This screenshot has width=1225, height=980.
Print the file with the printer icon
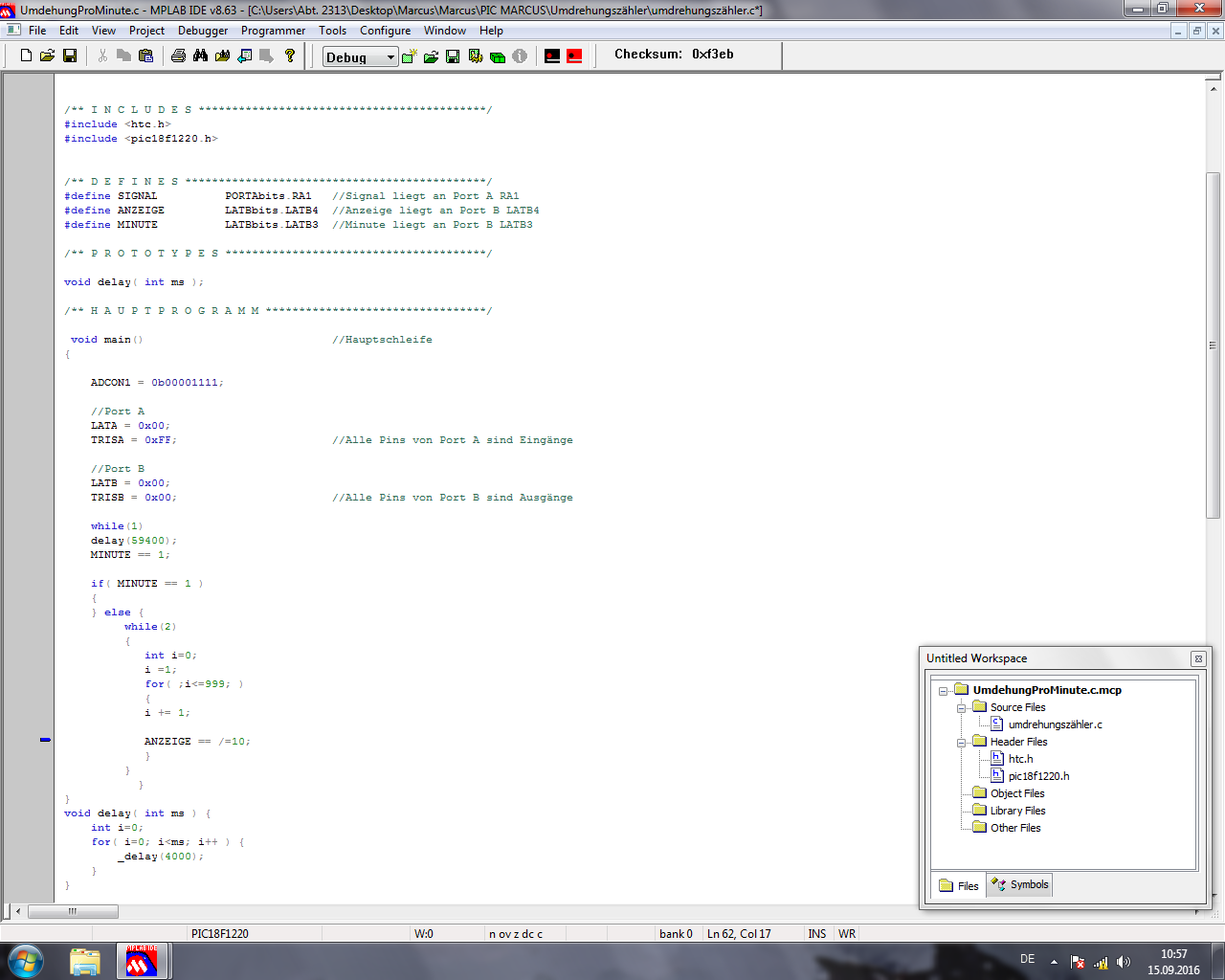pyautogui.click(x=178, y=56)
